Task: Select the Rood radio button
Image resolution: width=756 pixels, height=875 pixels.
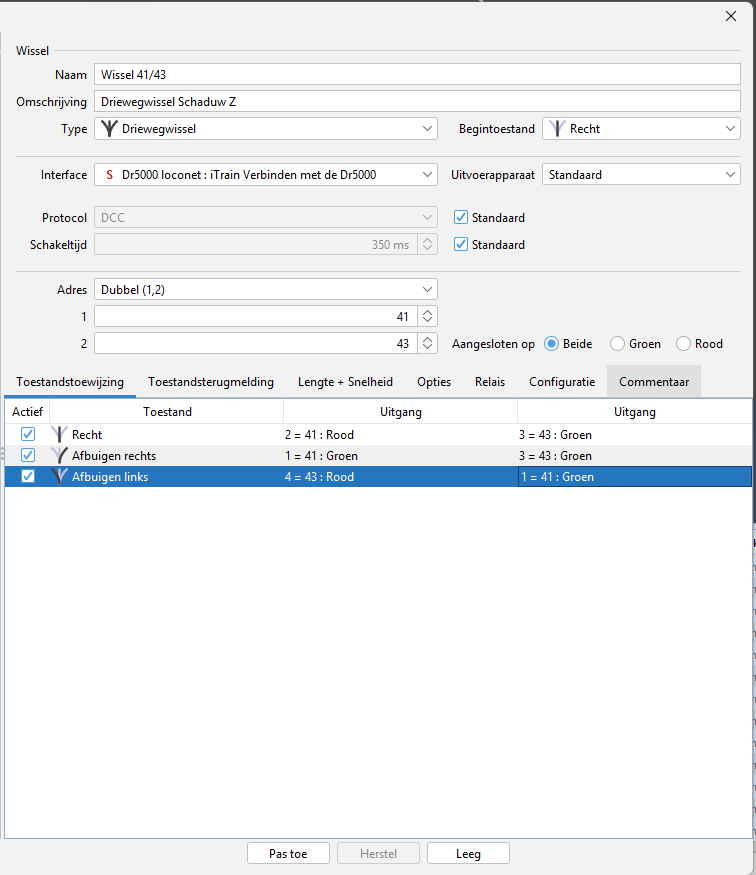Action: 683,344
